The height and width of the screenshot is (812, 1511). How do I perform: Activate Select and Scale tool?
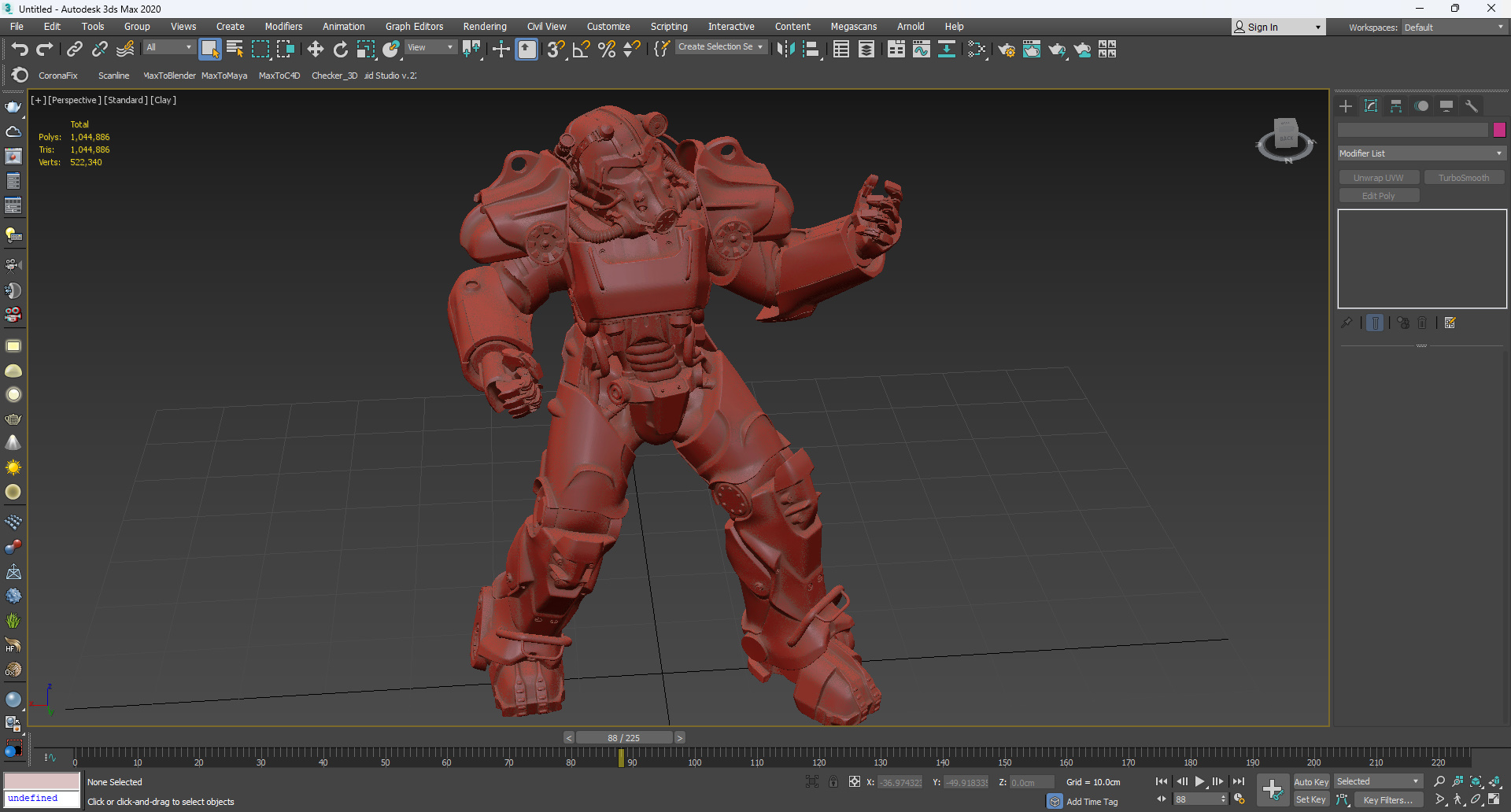click(366, 50)
